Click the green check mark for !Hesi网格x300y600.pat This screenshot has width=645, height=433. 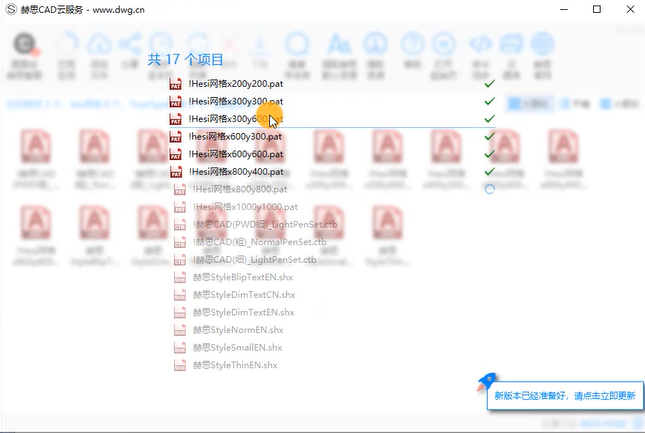tap(489, 119)
